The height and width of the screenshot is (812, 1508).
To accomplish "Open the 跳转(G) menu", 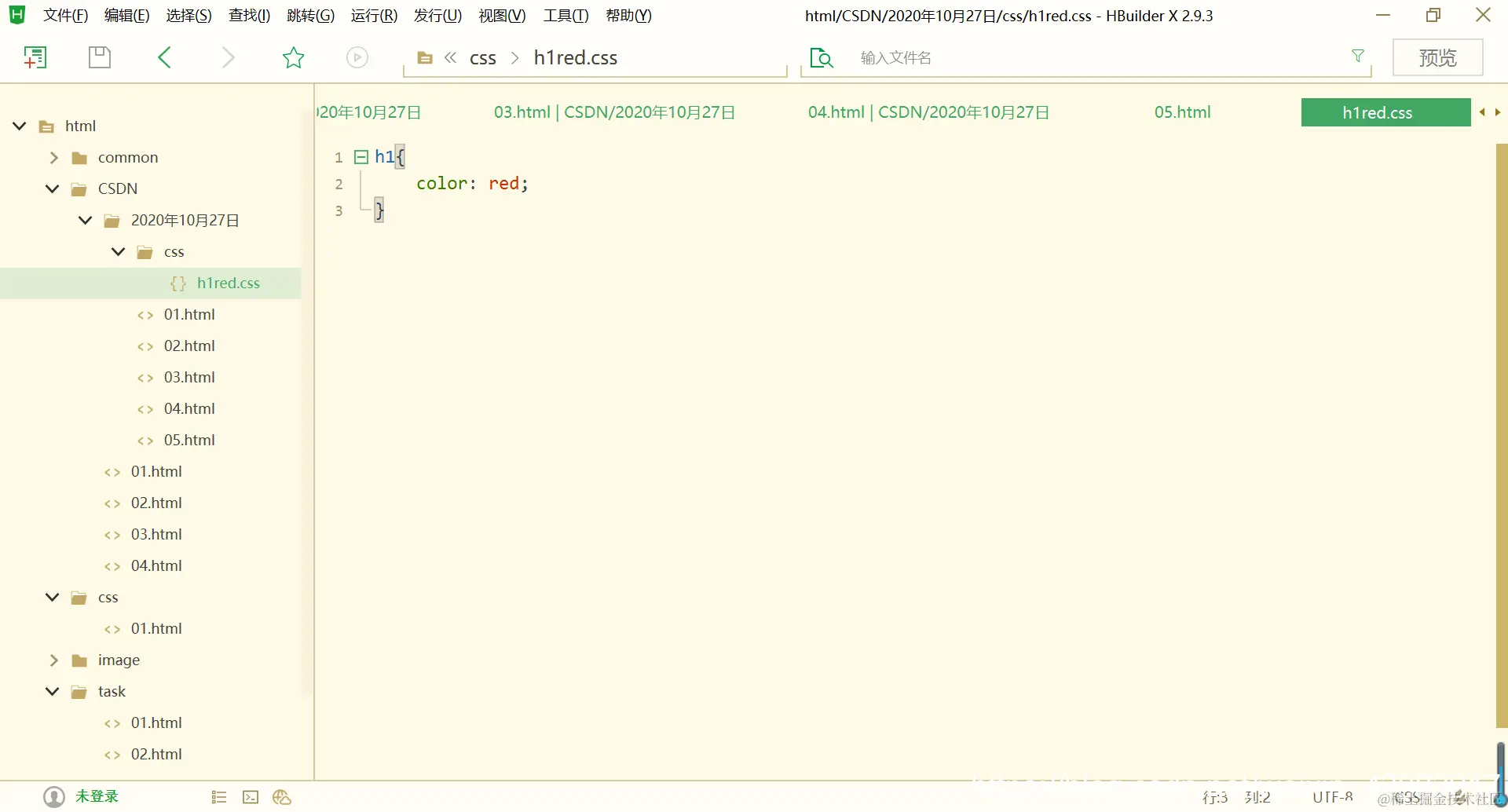I will pos(310,16).
